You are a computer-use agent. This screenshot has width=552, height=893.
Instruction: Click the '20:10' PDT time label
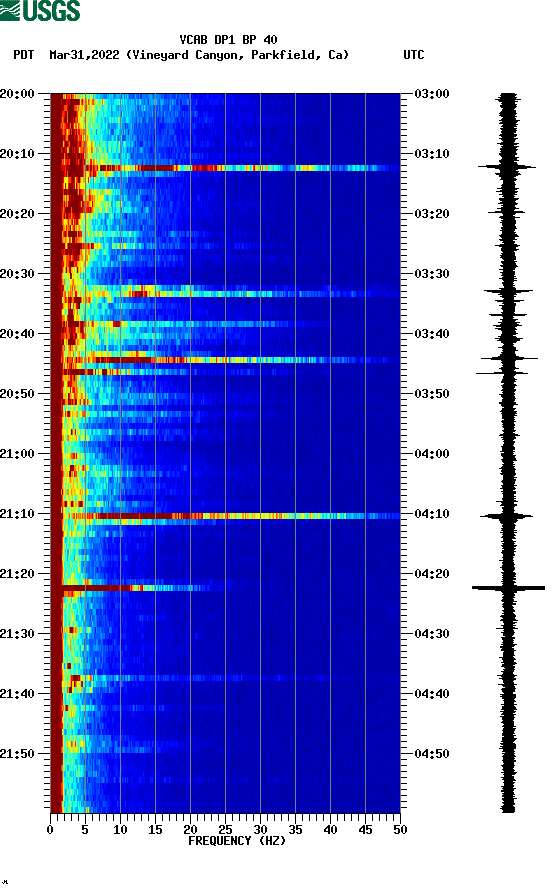[x=17, y=154]
